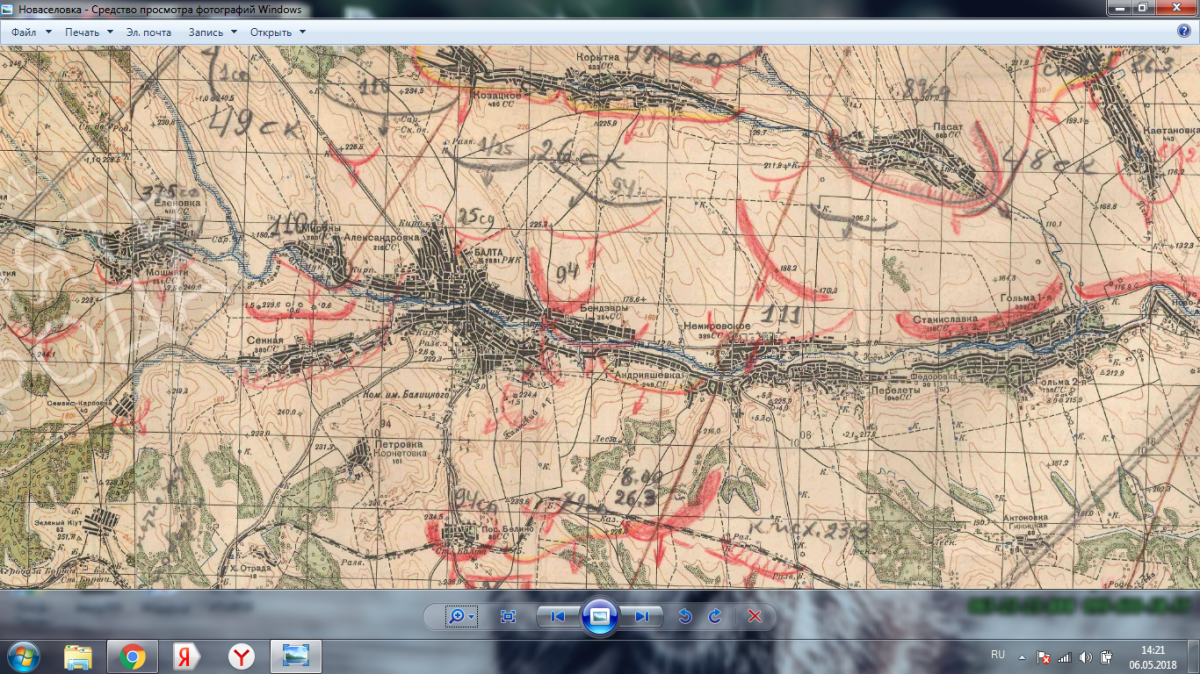Image resolution: width=1200 pixels, height=674 pixels.
Task: Rotate the image counterclockwise
Action: tap(685, 617)
